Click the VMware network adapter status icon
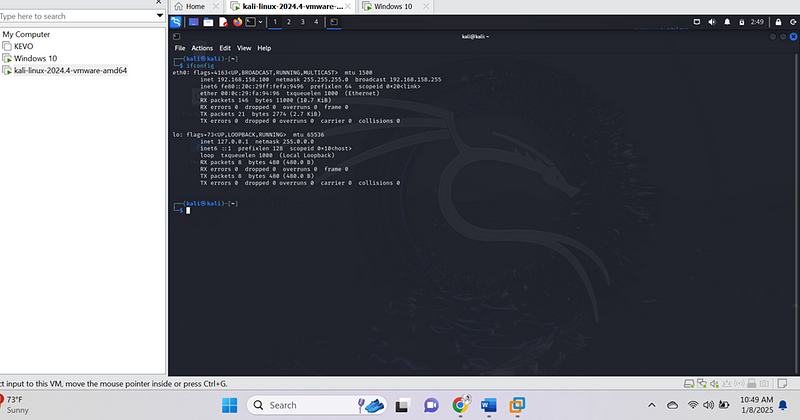Screen dimensions: 800x420 702,383
